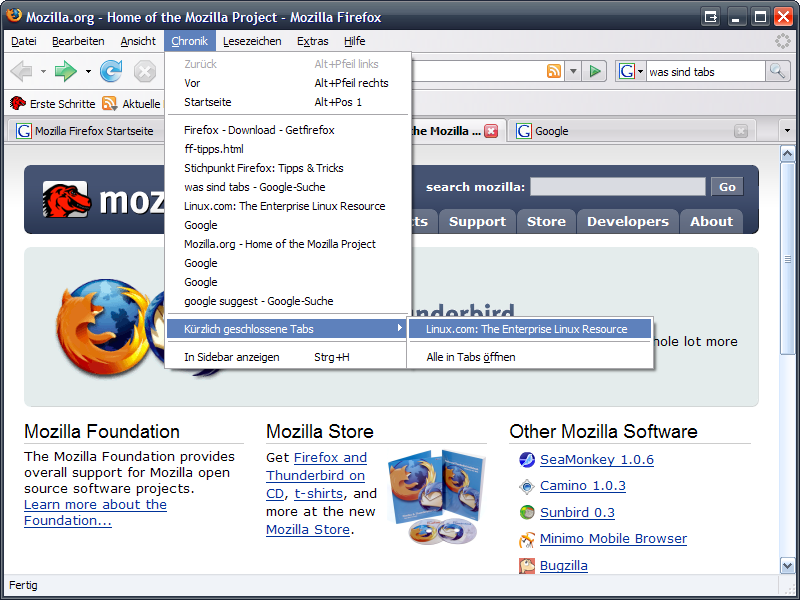Open the Back history dropdown arrow
The image size is (800, 600).
point(43,71)
